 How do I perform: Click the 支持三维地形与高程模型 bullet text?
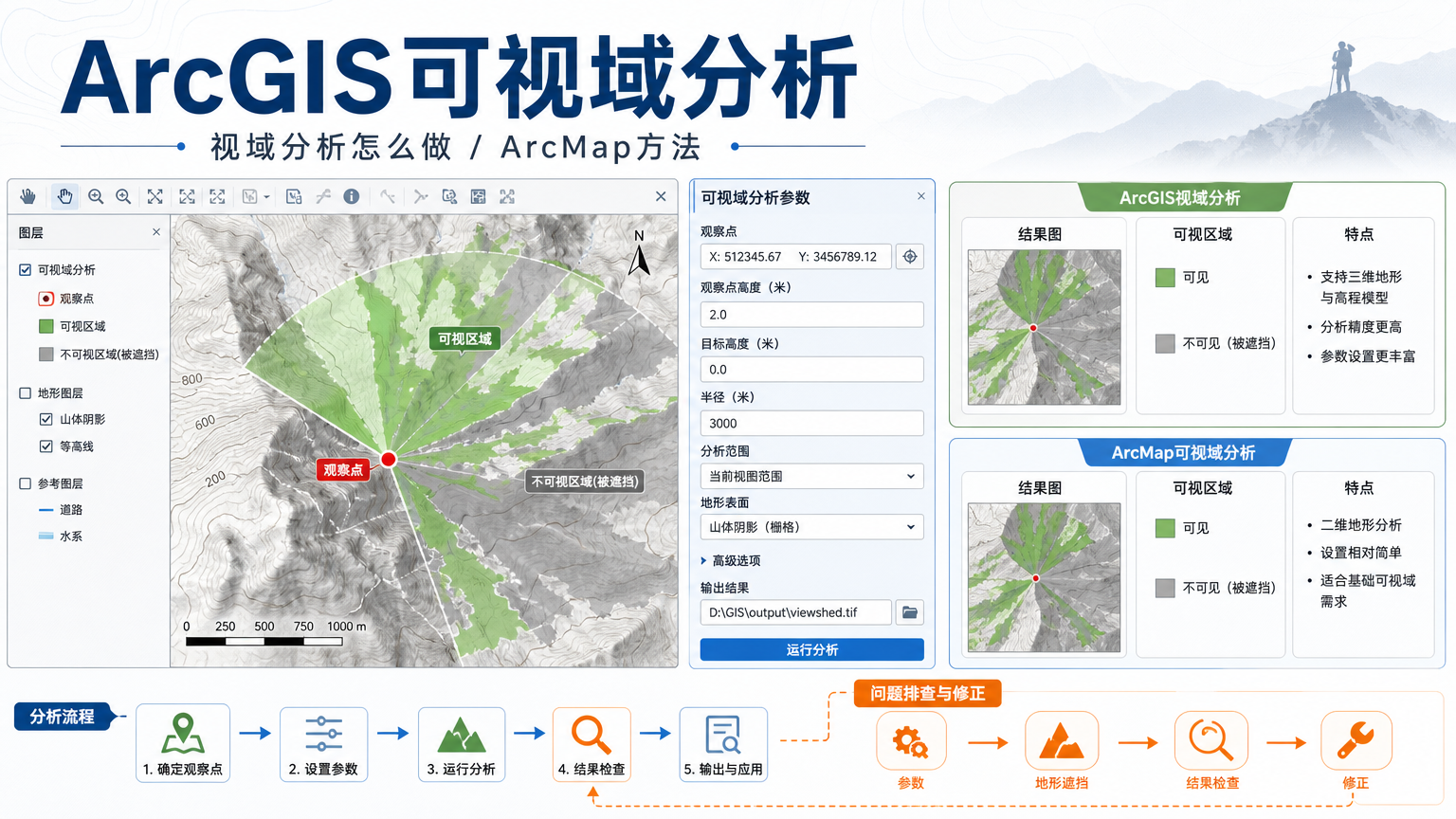click(1360, 287)
